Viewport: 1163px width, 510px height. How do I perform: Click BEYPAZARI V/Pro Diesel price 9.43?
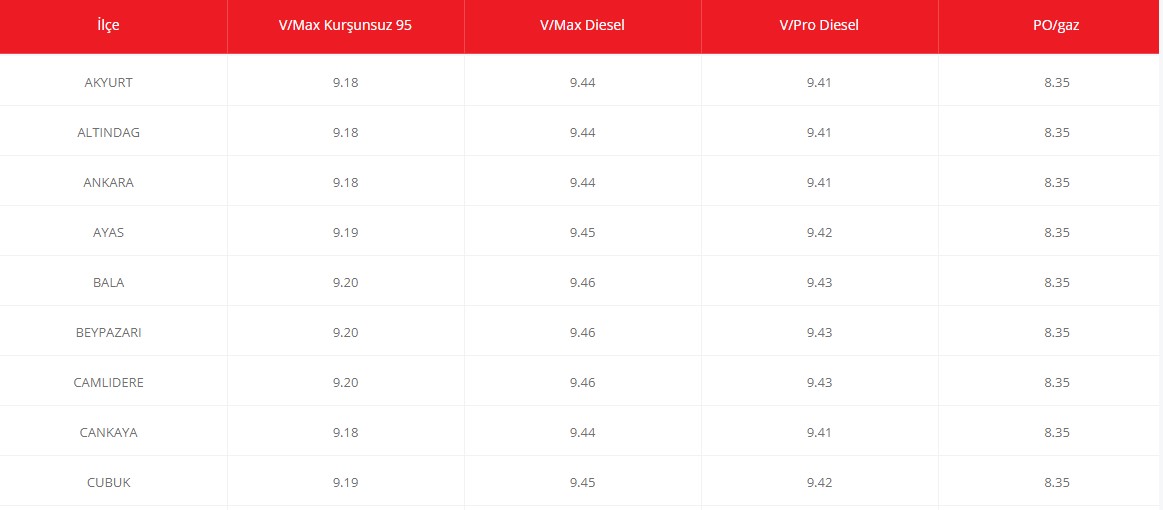(x=820, y=333)
